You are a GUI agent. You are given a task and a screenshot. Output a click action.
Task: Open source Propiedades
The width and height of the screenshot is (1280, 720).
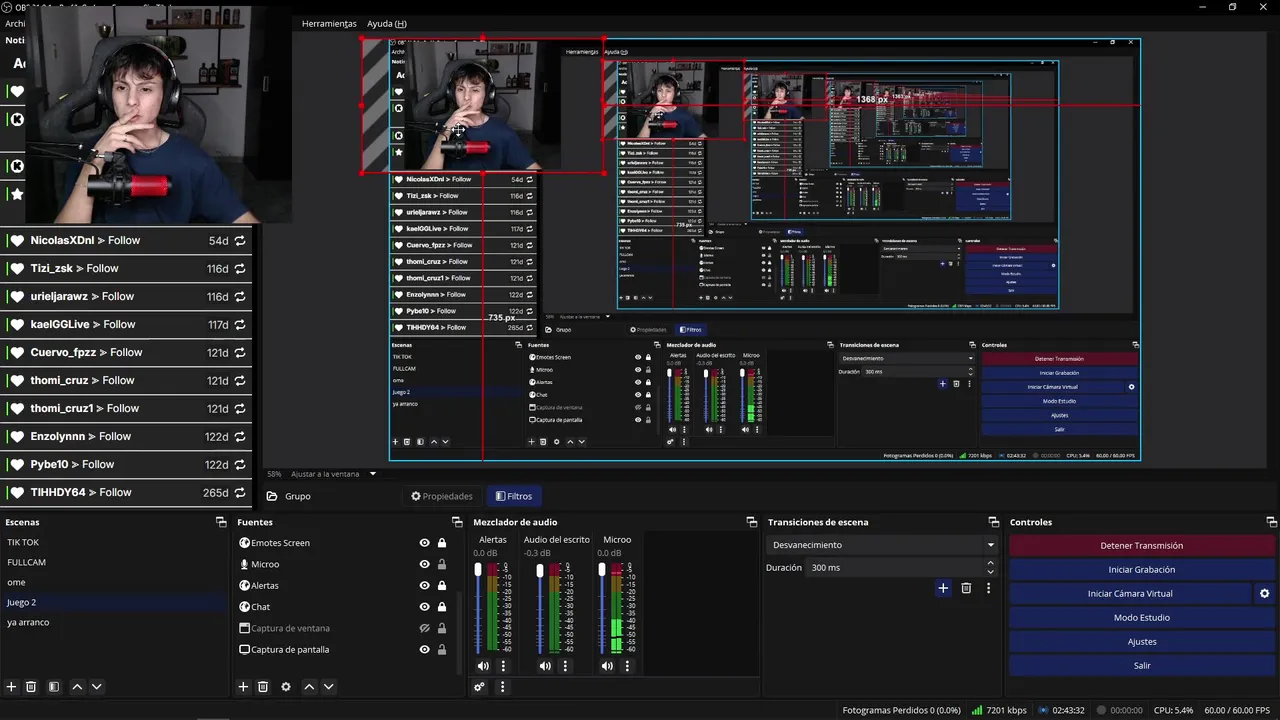point(441,496)
